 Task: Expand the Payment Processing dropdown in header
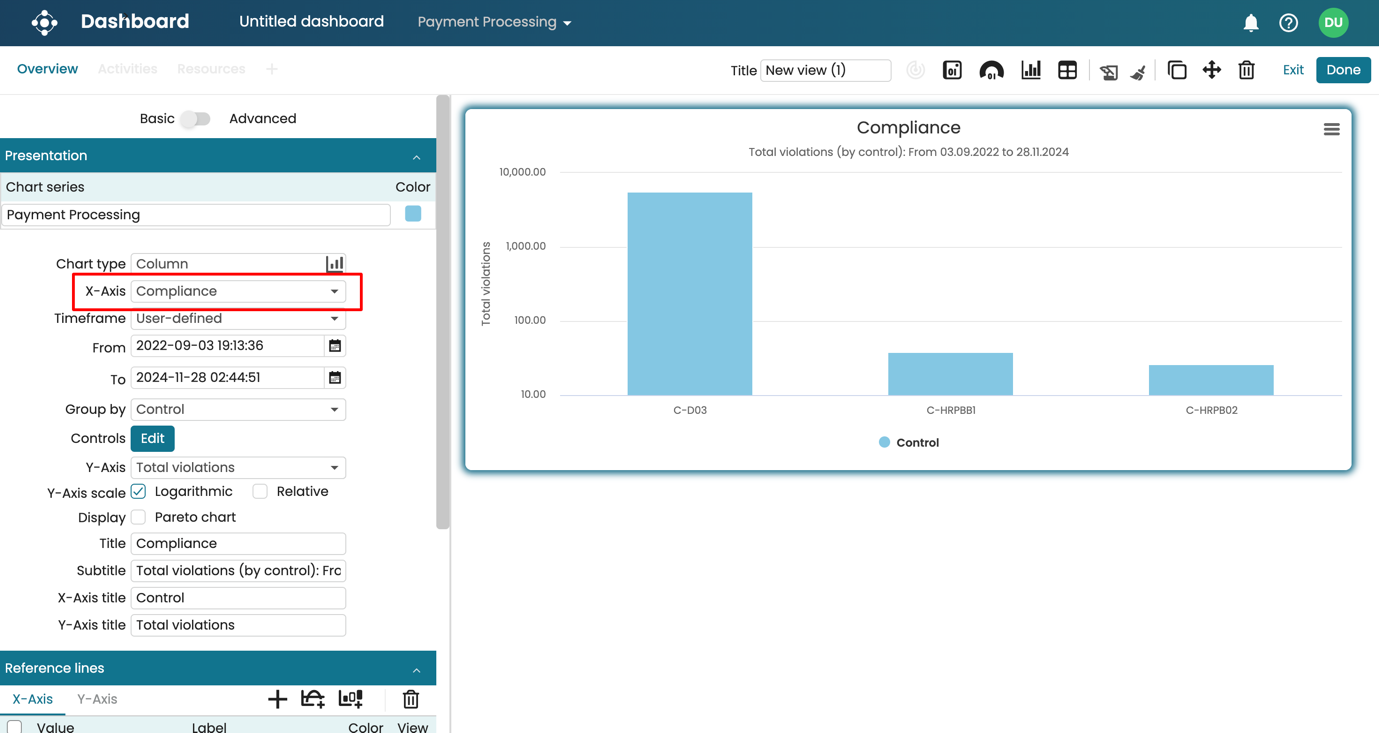click(x=494, y=22)
